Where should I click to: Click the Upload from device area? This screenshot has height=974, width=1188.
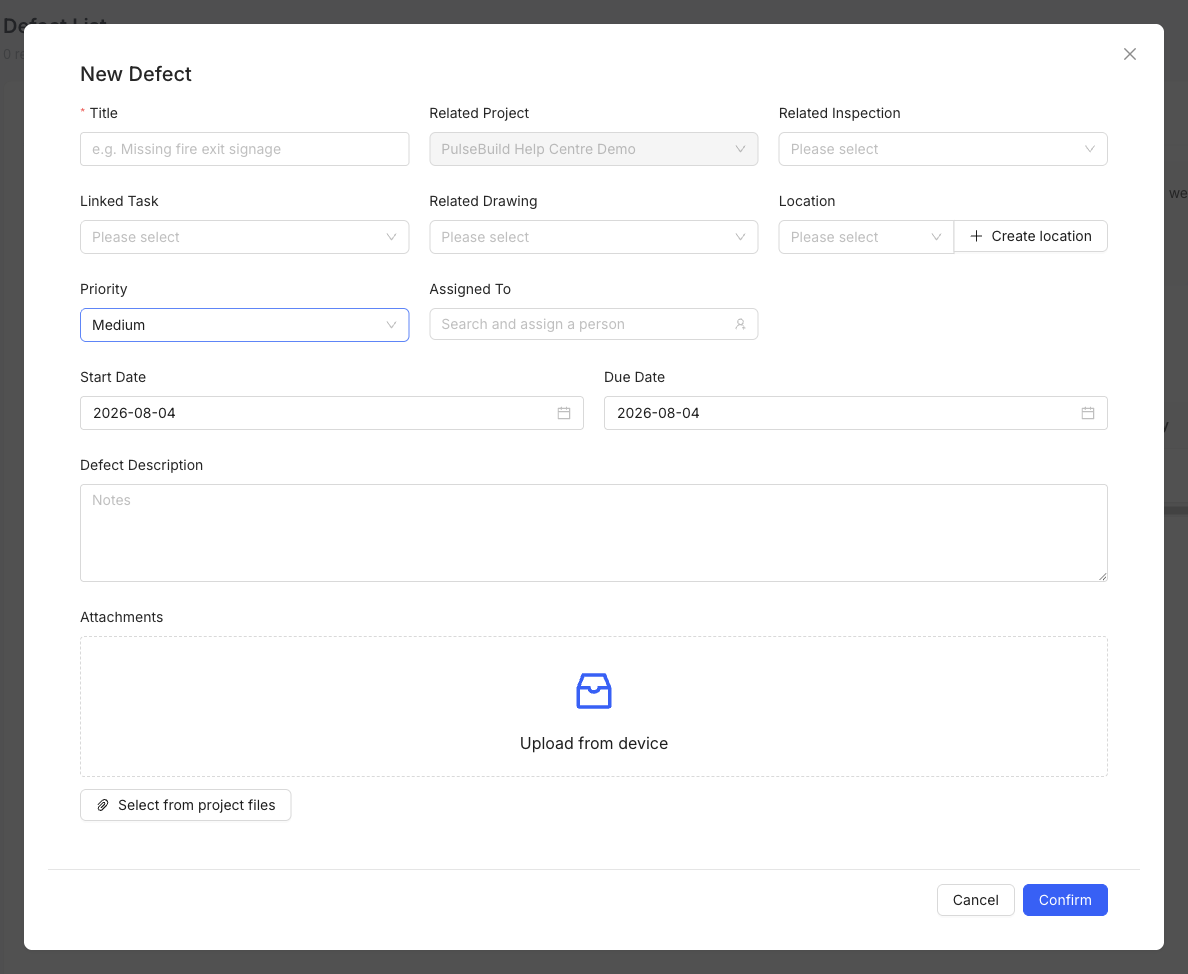593,707
